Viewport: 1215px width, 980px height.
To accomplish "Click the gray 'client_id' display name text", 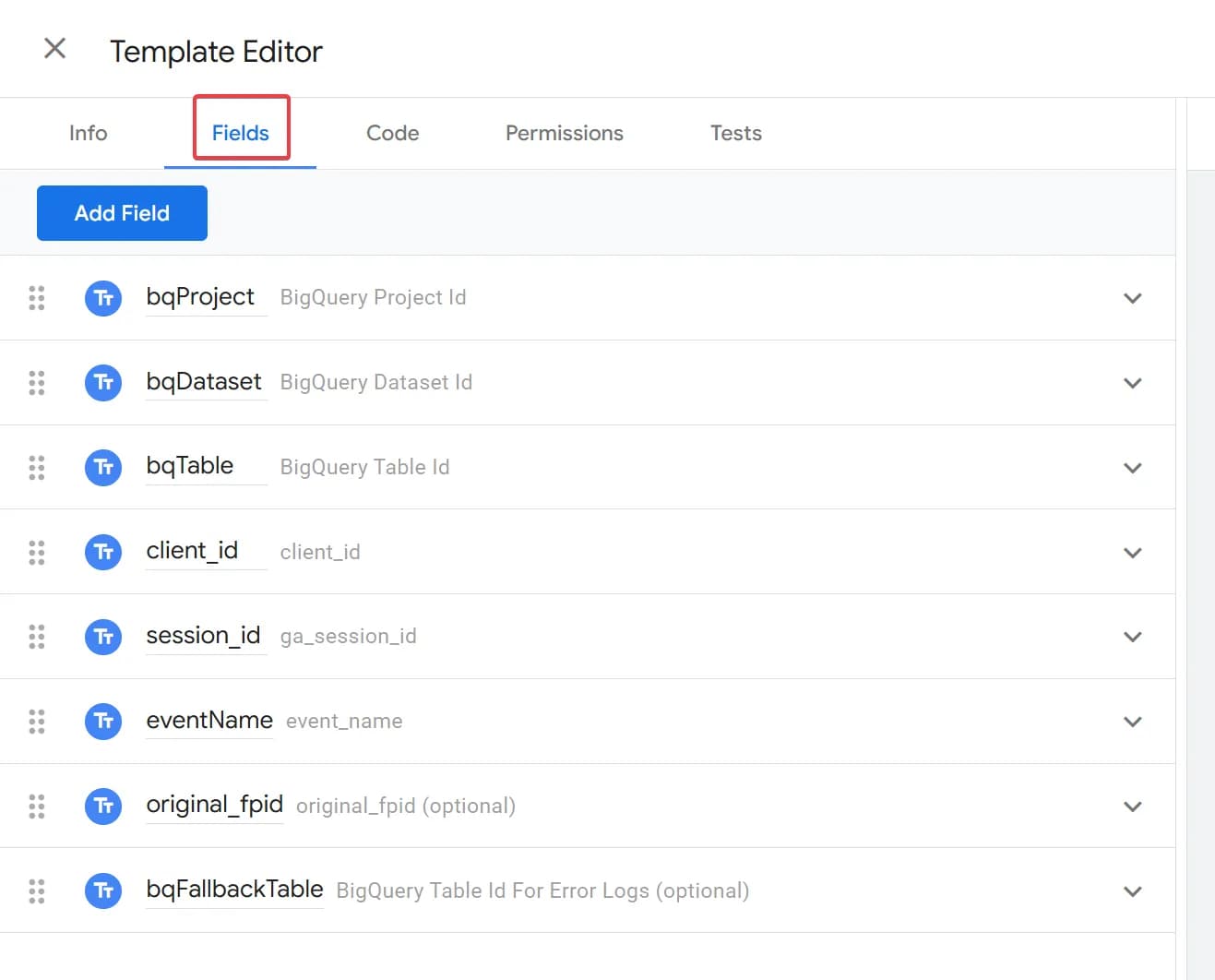I will pos(320,552).
